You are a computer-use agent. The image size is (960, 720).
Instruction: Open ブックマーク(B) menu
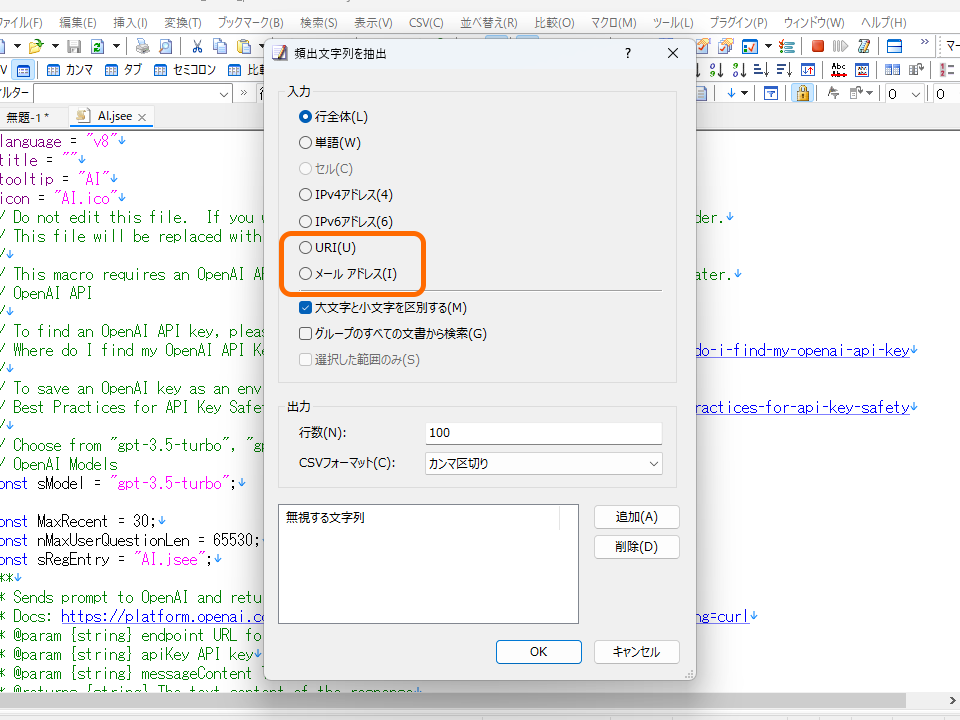tap(250, 23)
